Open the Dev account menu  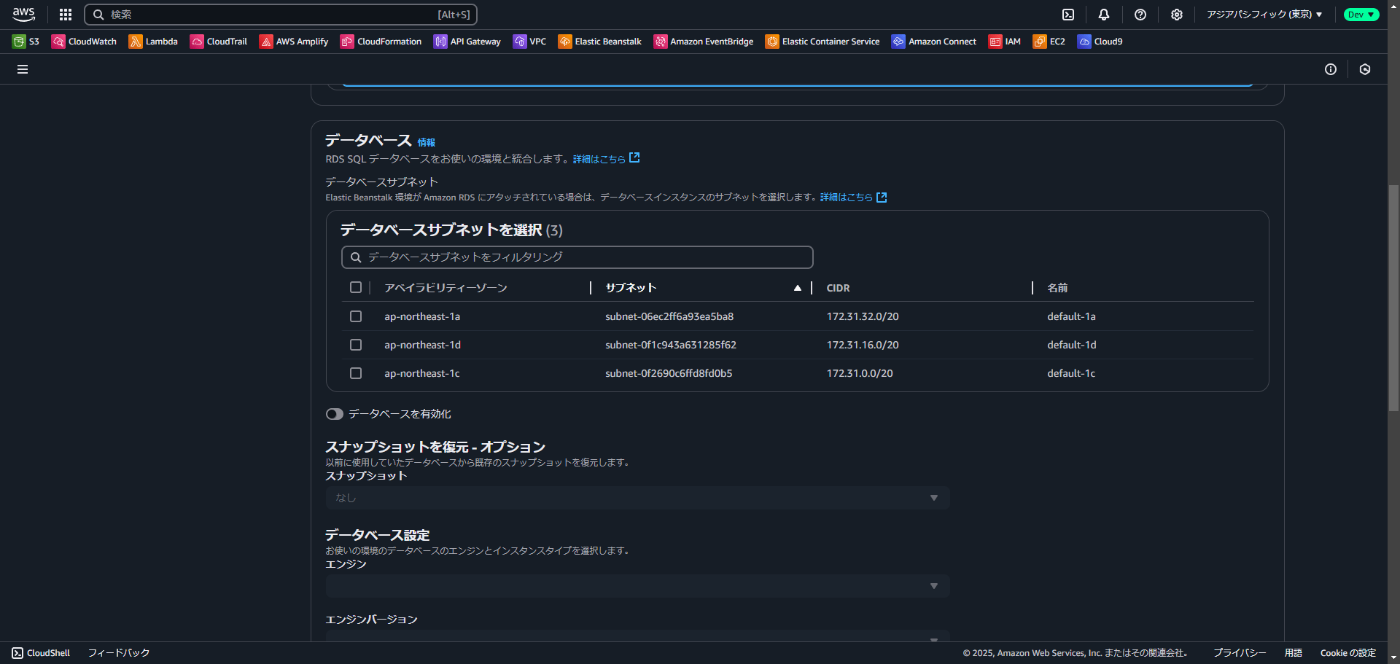tap(1361, 14)
